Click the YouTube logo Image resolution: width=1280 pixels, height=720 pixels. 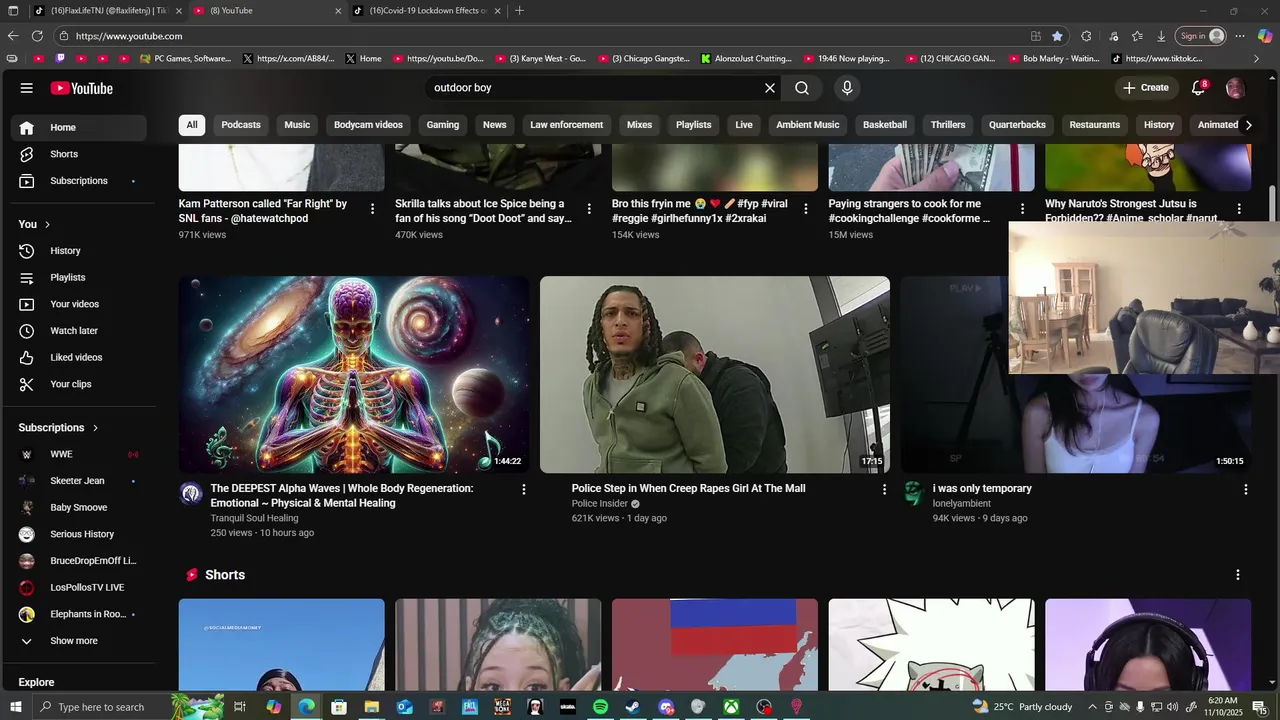pyautogui.click(x=82, y=88)
